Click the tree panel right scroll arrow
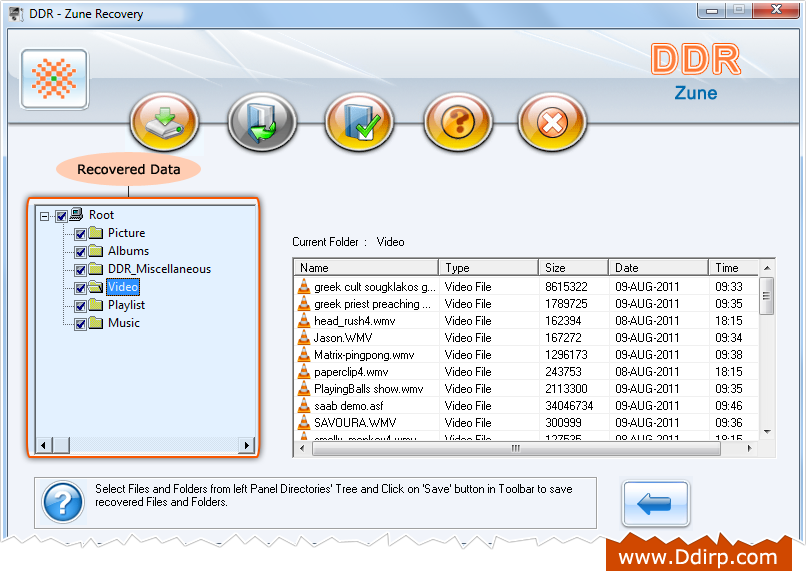806x571 pixels. 247,445
